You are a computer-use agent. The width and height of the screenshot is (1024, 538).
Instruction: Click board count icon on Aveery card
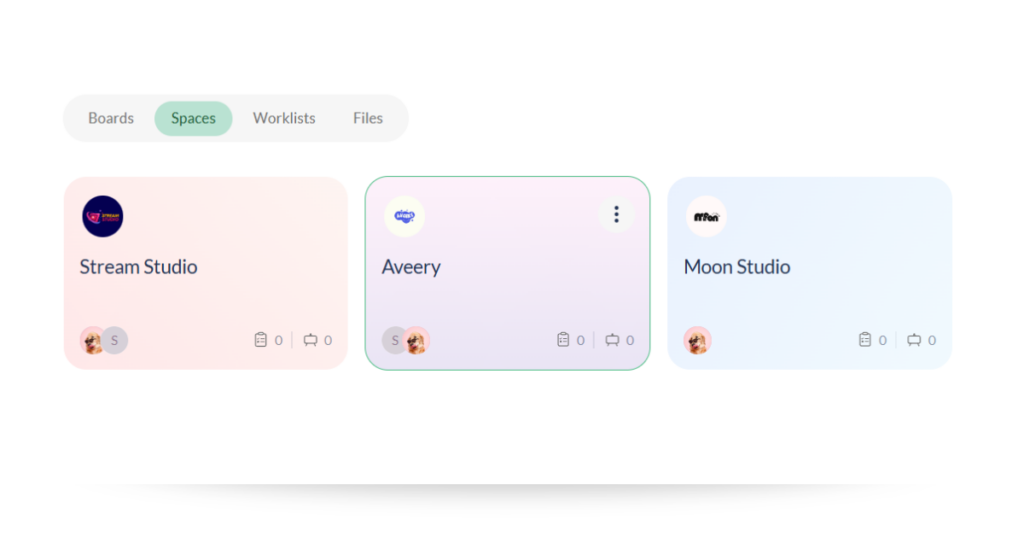point(612,340)
